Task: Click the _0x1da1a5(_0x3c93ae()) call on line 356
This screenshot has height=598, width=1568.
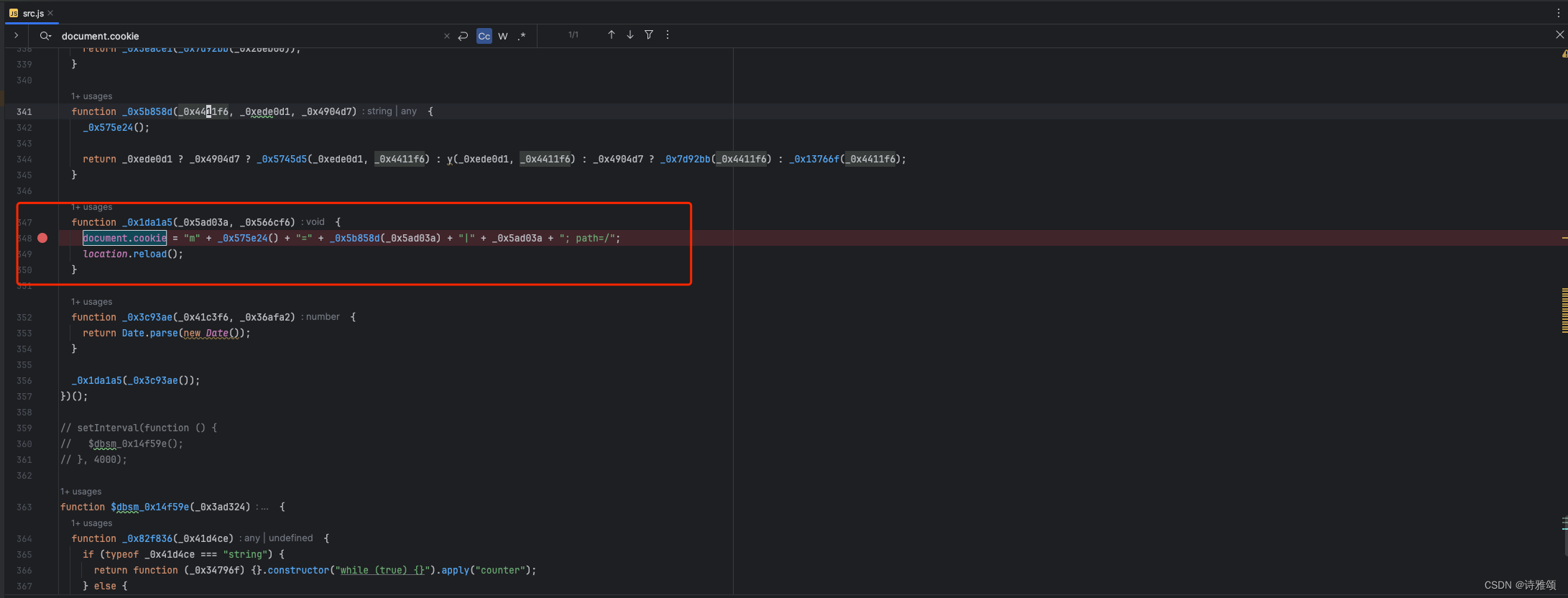Action: click(136, 380)
